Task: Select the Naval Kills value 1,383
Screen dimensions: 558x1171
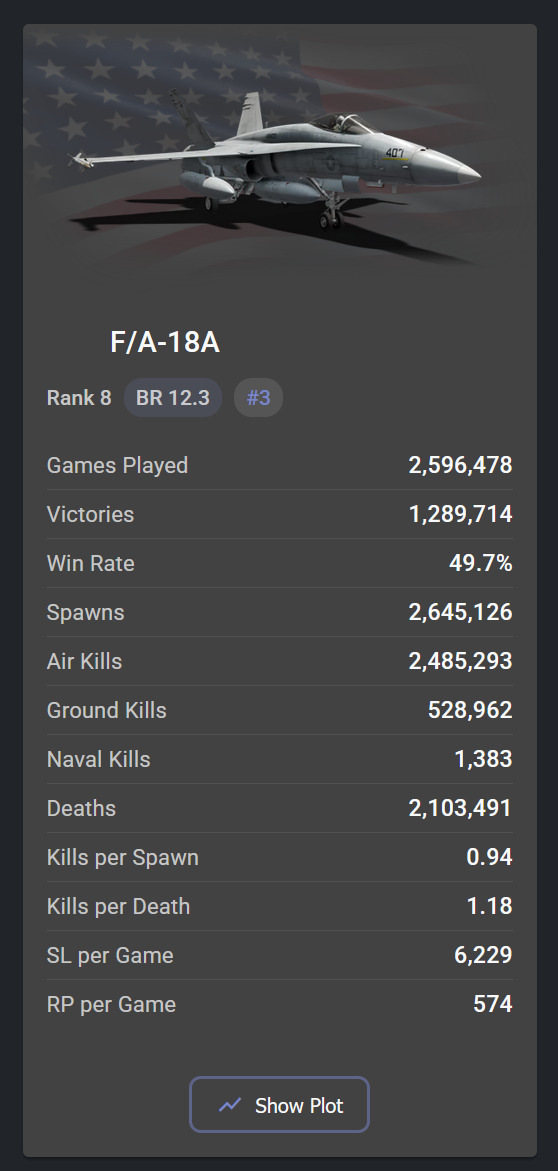Action: 483,760
